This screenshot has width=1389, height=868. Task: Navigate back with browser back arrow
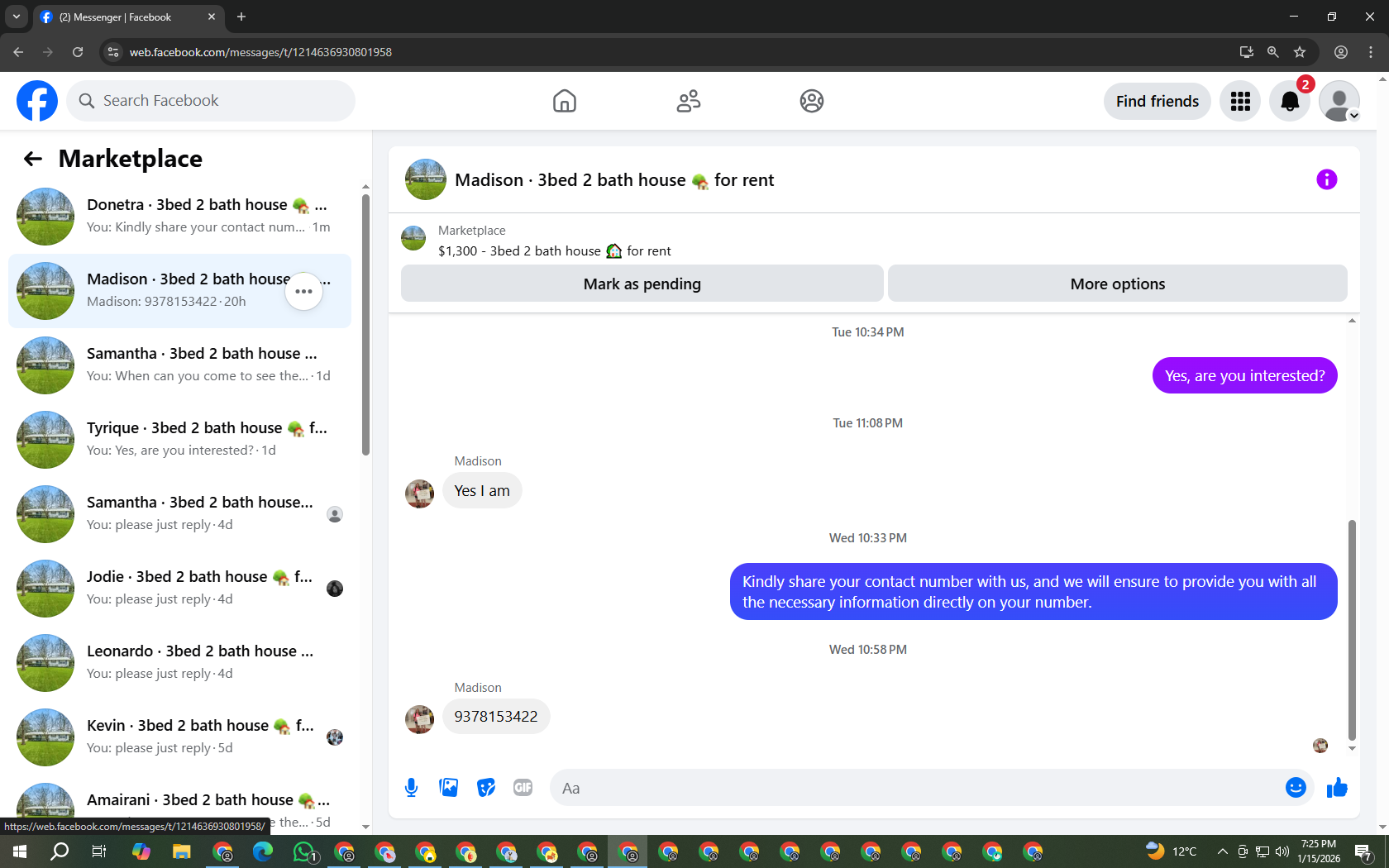18,52
